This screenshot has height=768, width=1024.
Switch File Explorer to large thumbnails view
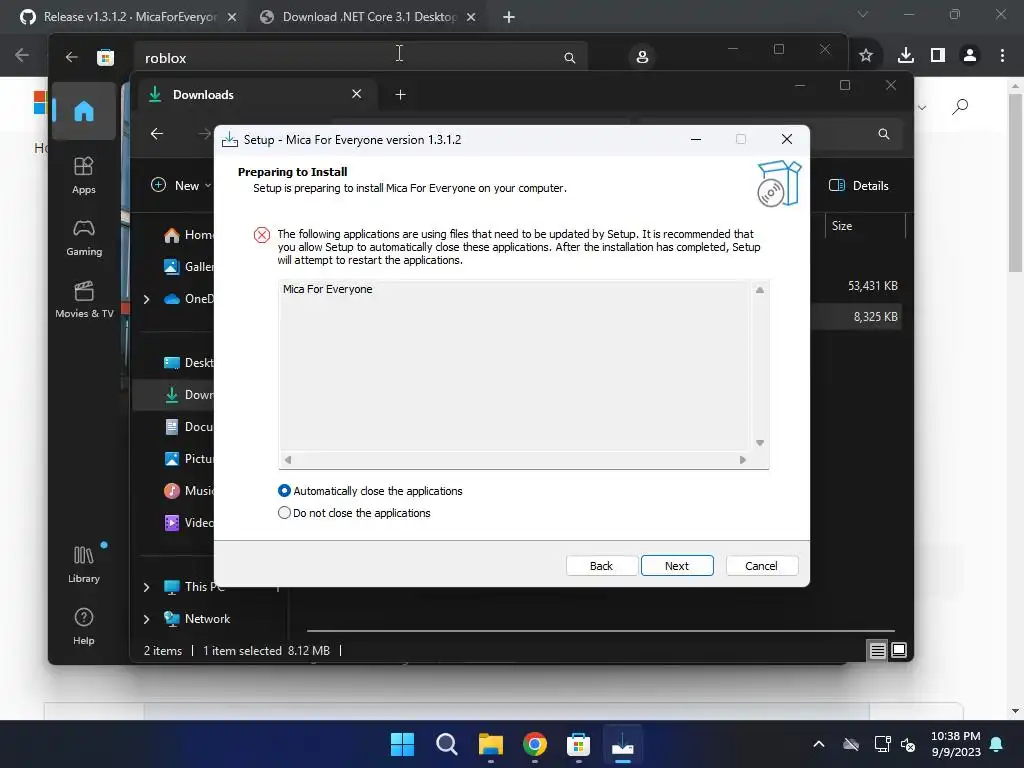[899, 650]
